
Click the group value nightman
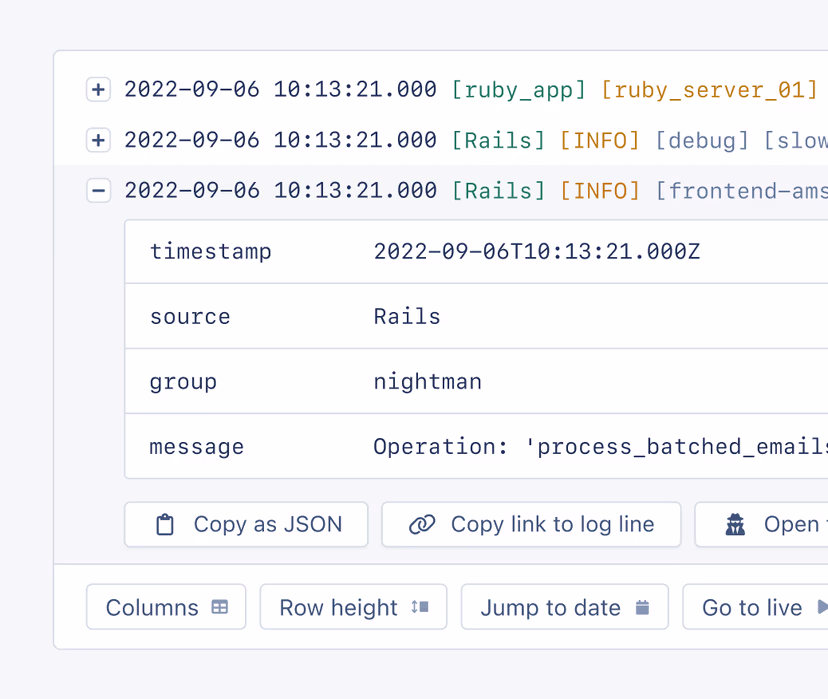click(x=428, y=381)
